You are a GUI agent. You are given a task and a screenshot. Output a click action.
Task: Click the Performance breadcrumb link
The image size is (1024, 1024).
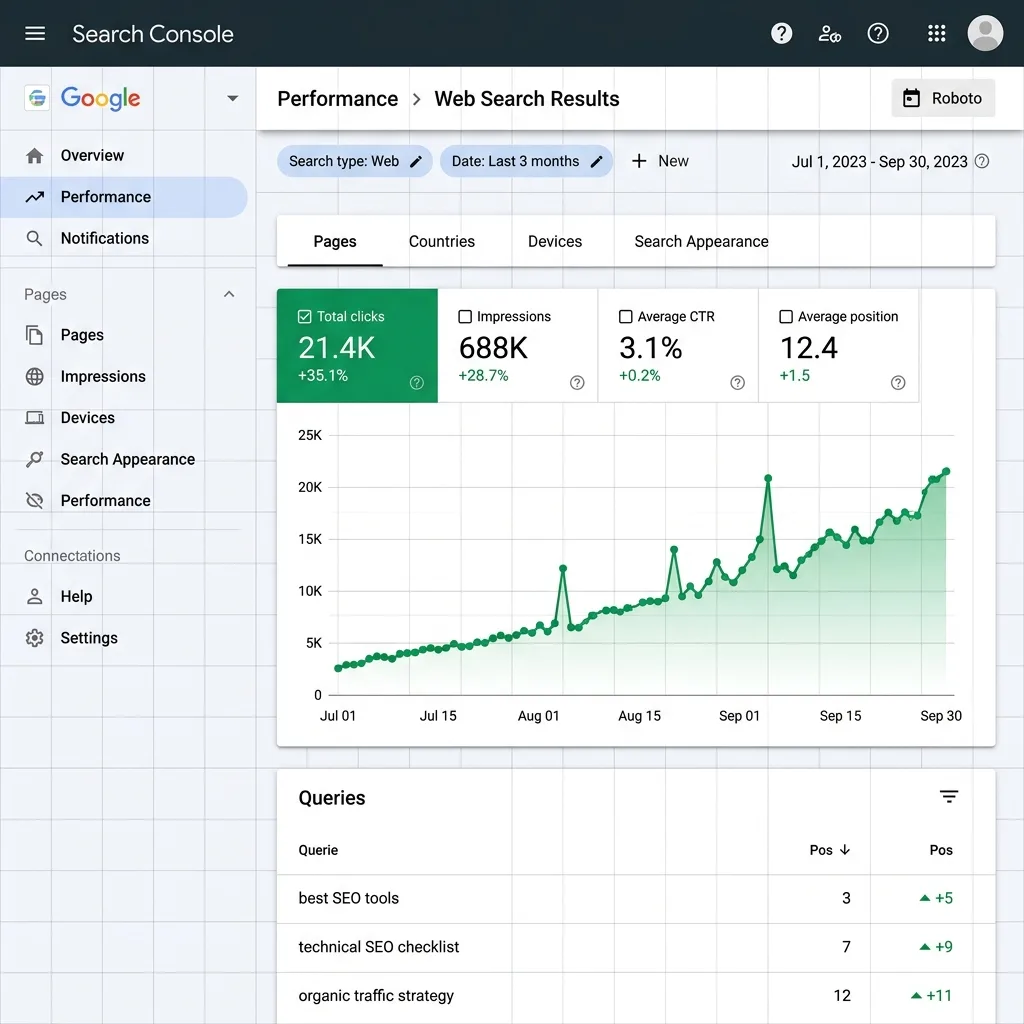338,99
